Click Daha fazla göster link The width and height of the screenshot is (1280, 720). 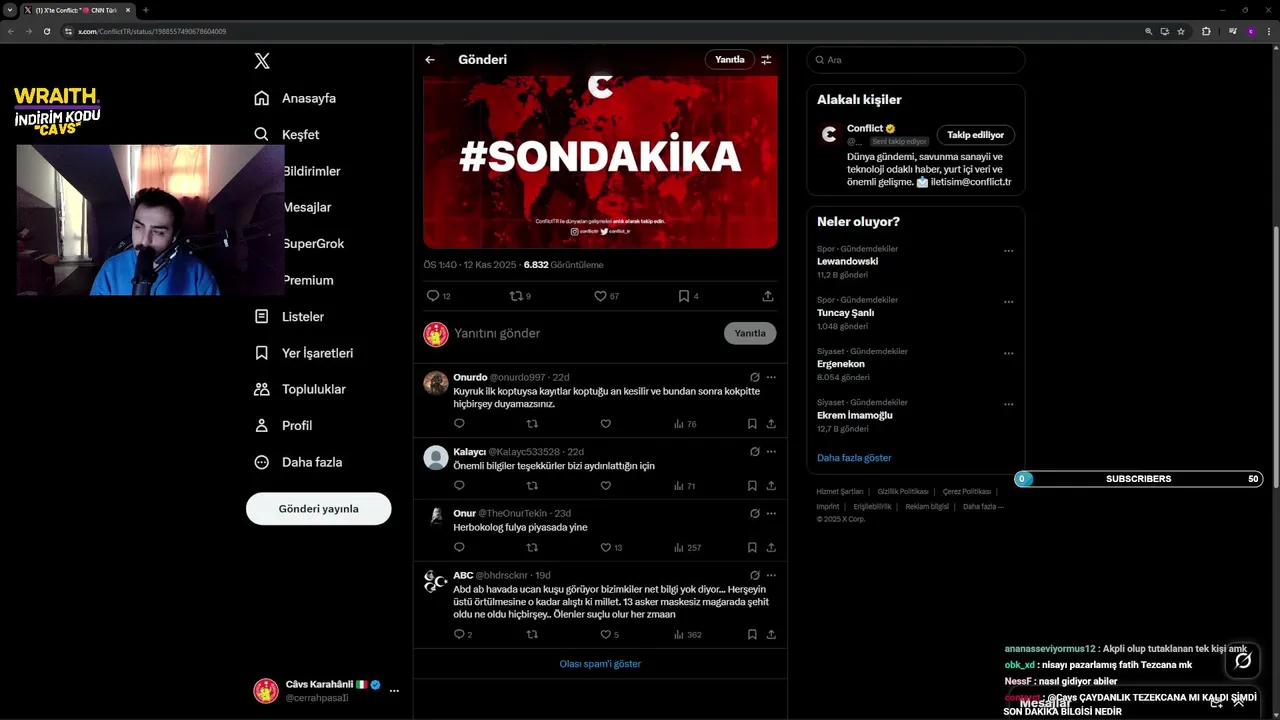[x=854, y=458]
